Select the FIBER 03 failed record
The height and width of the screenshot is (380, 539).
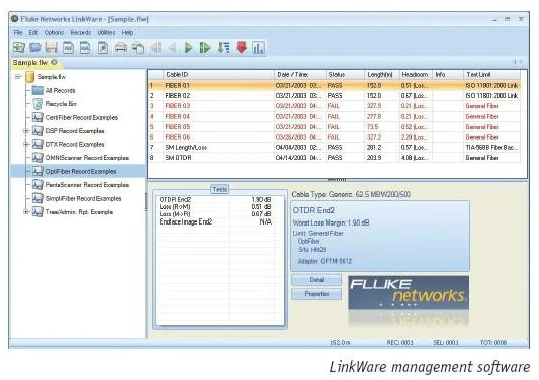point(334,106)
